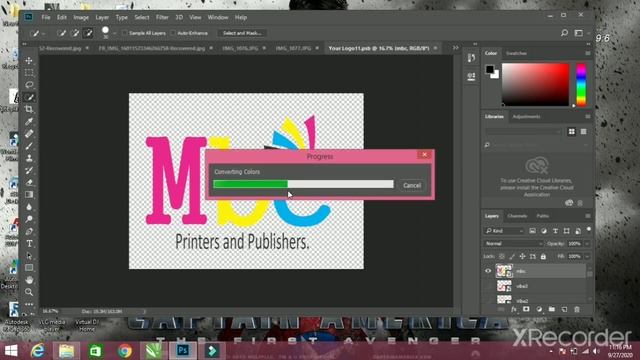Close the Progress dialog with X
This screenshot has height=360, width=640.
424,155
